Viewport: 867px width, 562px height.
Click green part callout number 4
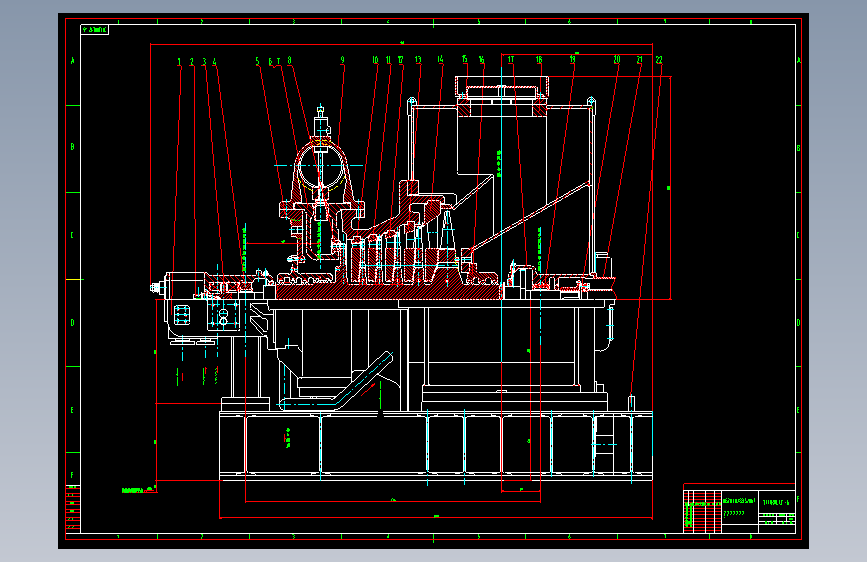tap(215, 61)
